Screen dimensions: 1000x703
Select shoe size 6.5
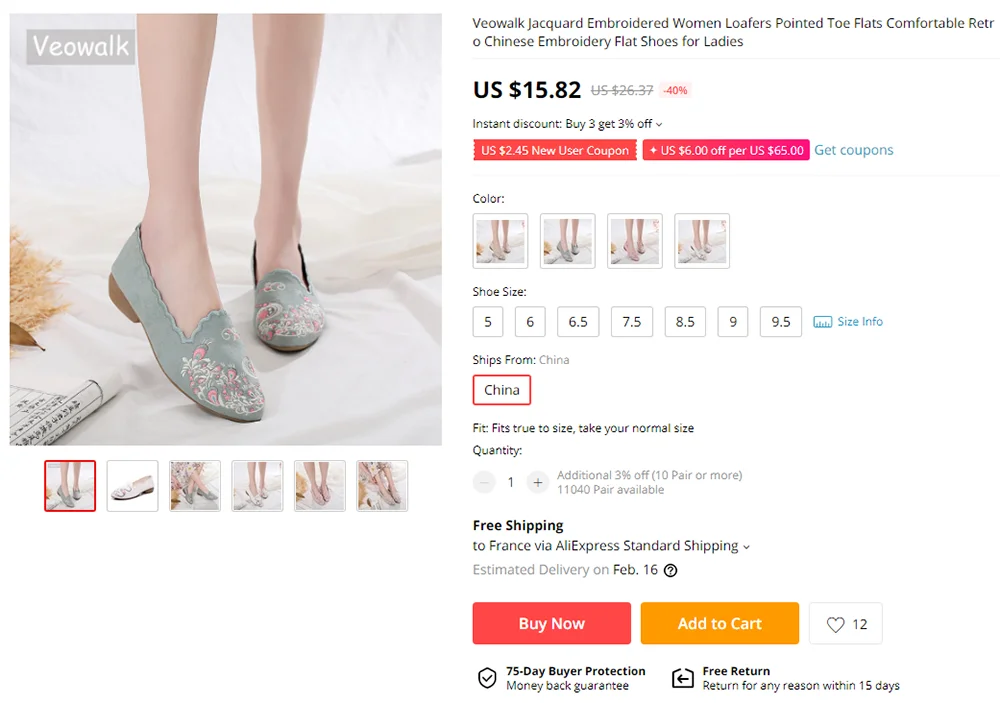578,322
